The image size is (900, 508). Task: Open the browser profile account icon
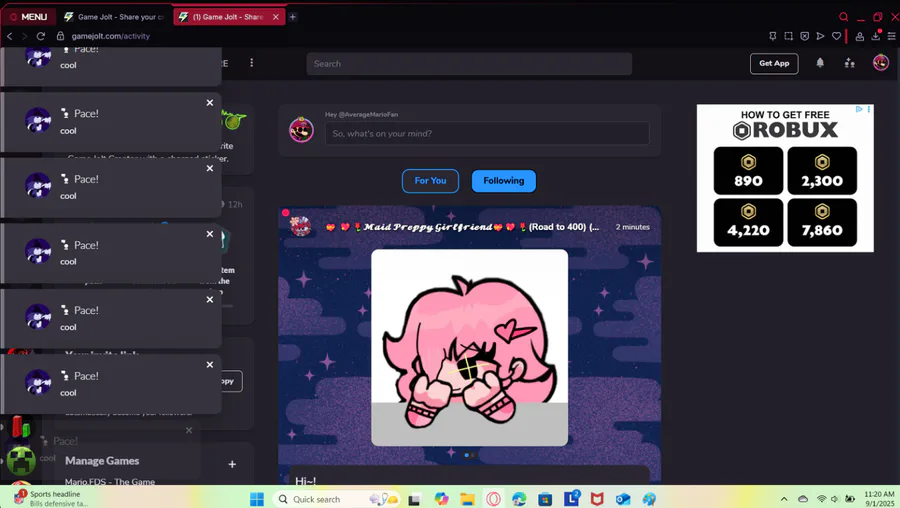[859, 36]
